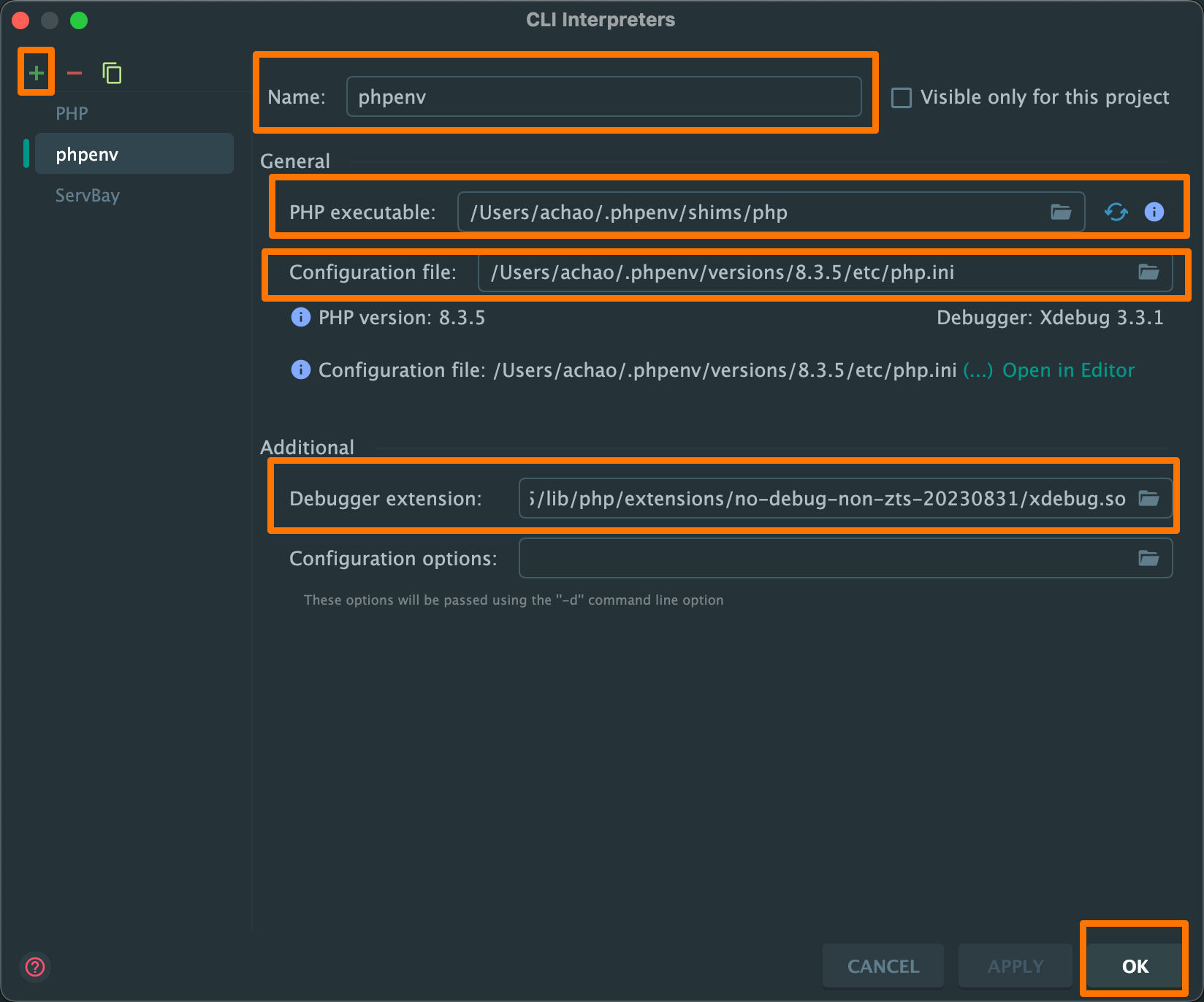This screenshot has width=1204, height=1002.
Task: Focus the Configuration options field
Action: (826, 559)
